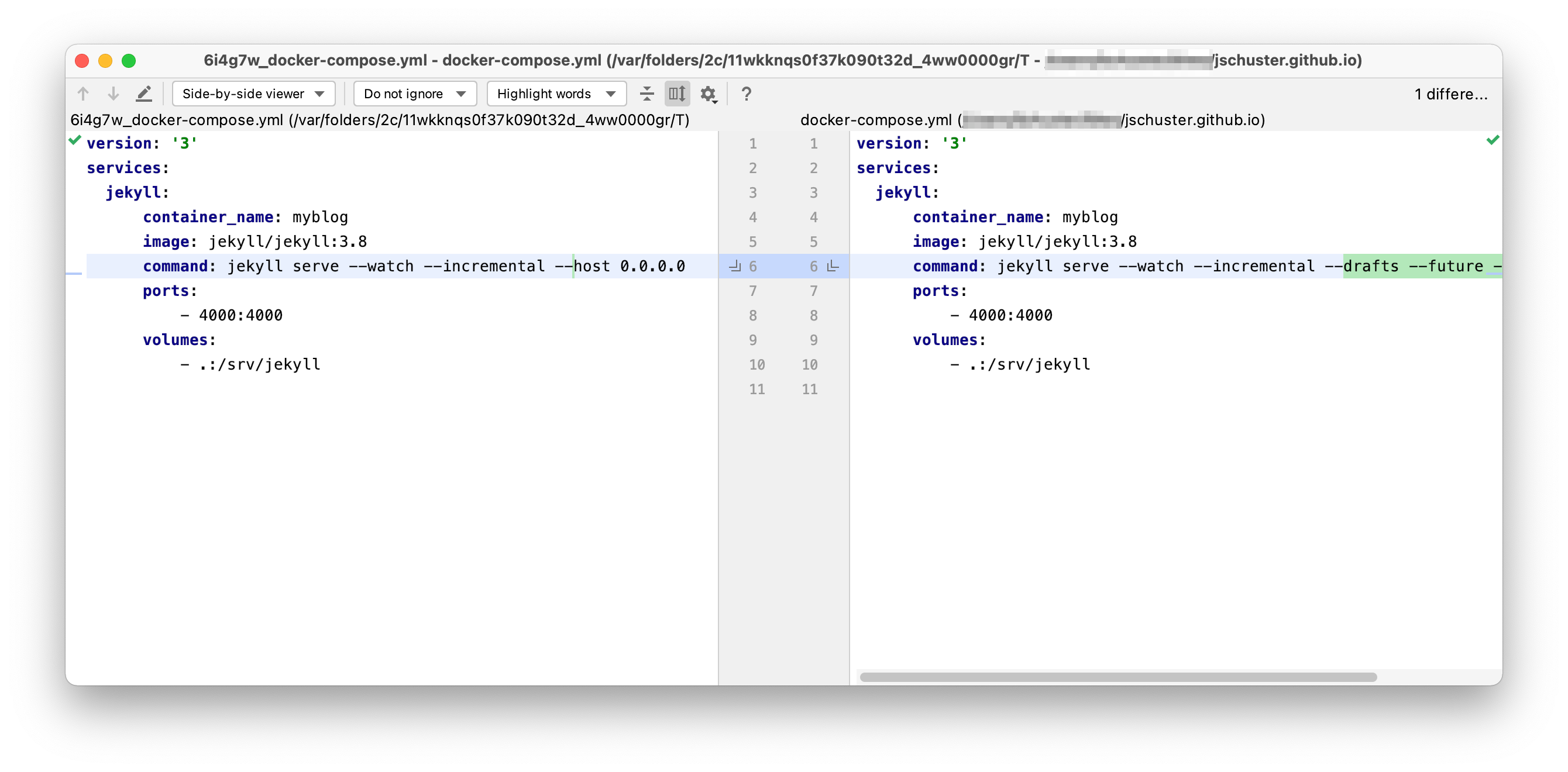1568x772 pixels.
Task: Click the green checkmark in the right pane corner
Action: (x=1493, y=140)
